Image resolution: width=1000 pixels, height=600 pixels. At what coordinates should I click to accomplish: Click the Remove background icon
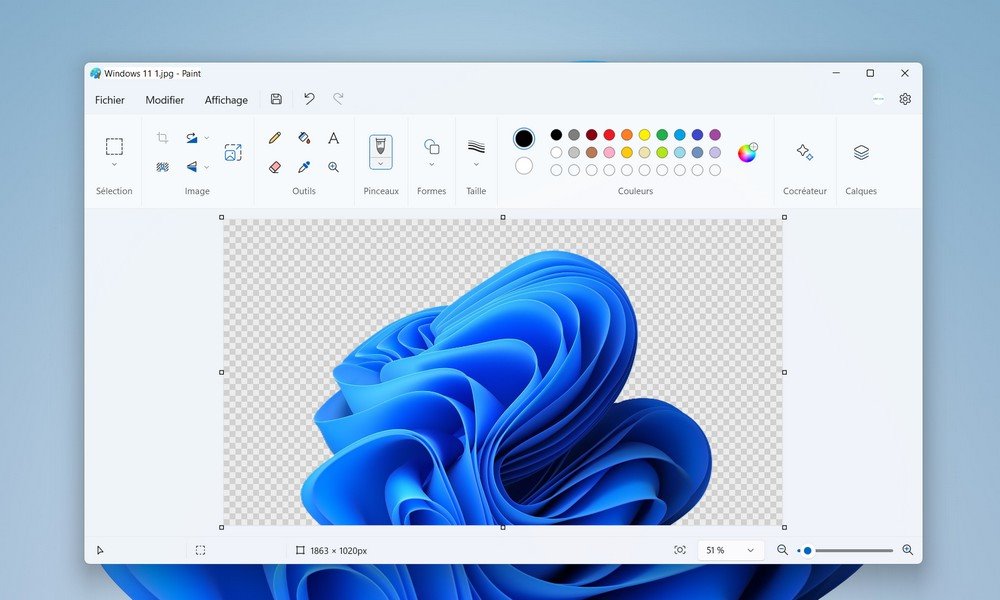162,167
